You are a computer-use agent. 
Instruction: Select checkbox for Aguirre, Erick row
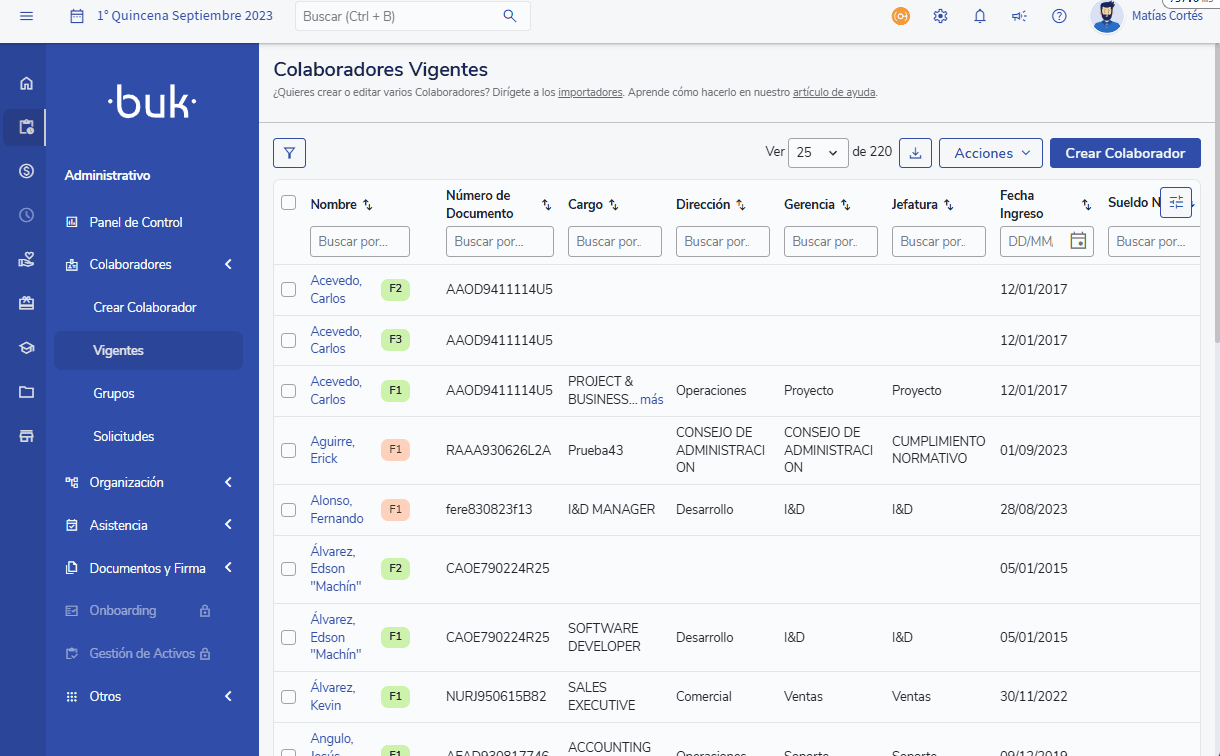click(x=289, y=450)
